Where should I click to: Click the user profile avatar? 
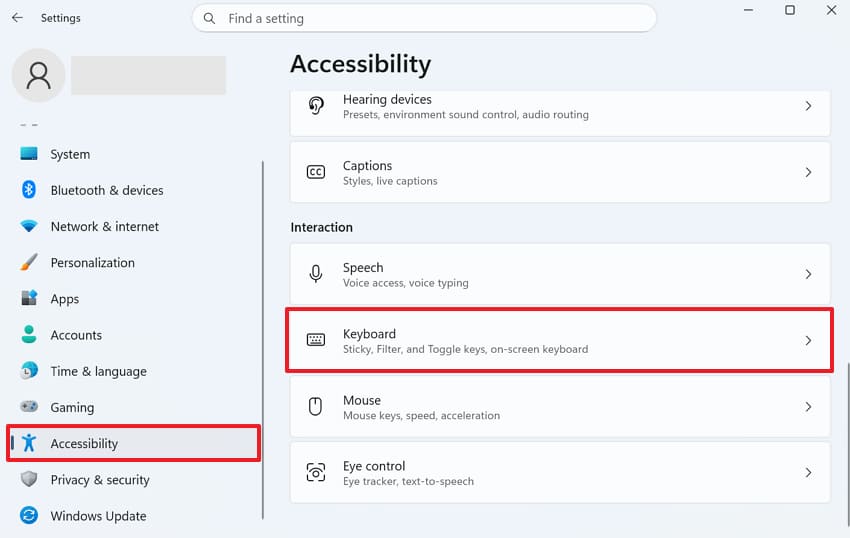tap(38, 75)
